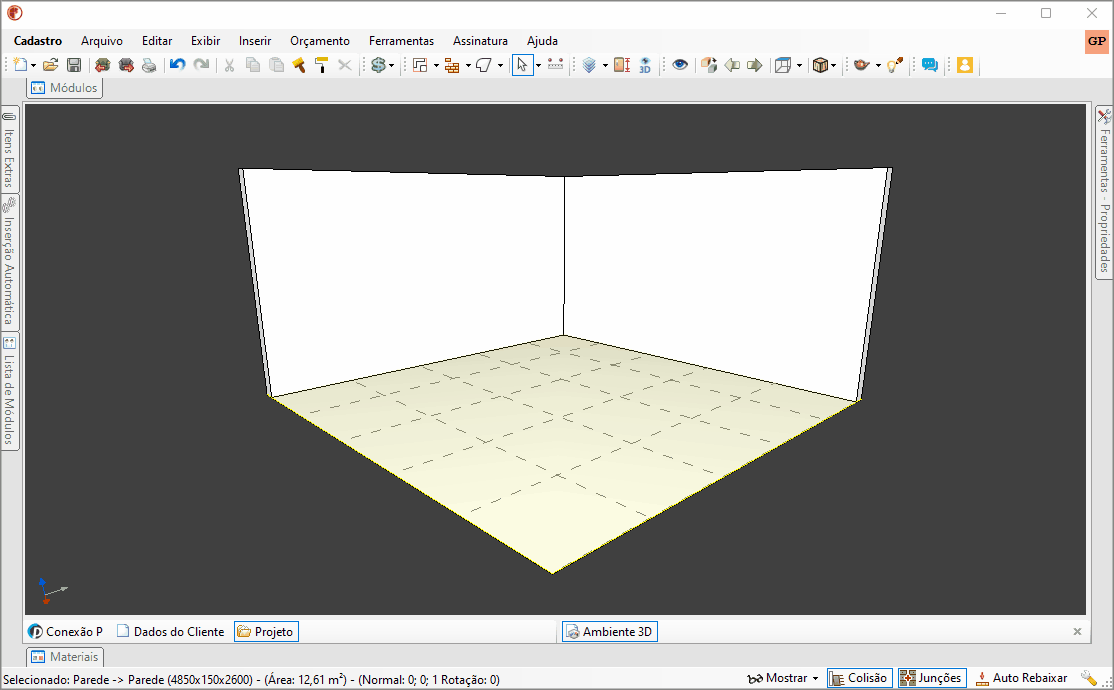Undo the last action
1114x690 pixels.
pos(178,65)
